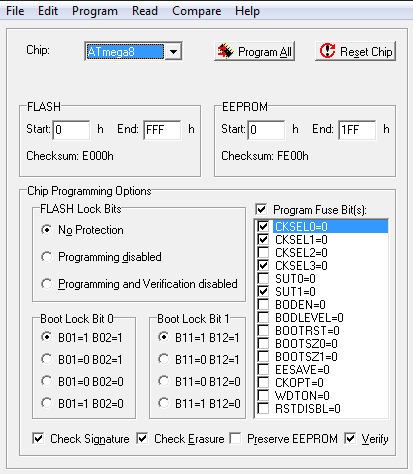Click the FLASH End address field

pyautogui.click(x=162, y=130)
